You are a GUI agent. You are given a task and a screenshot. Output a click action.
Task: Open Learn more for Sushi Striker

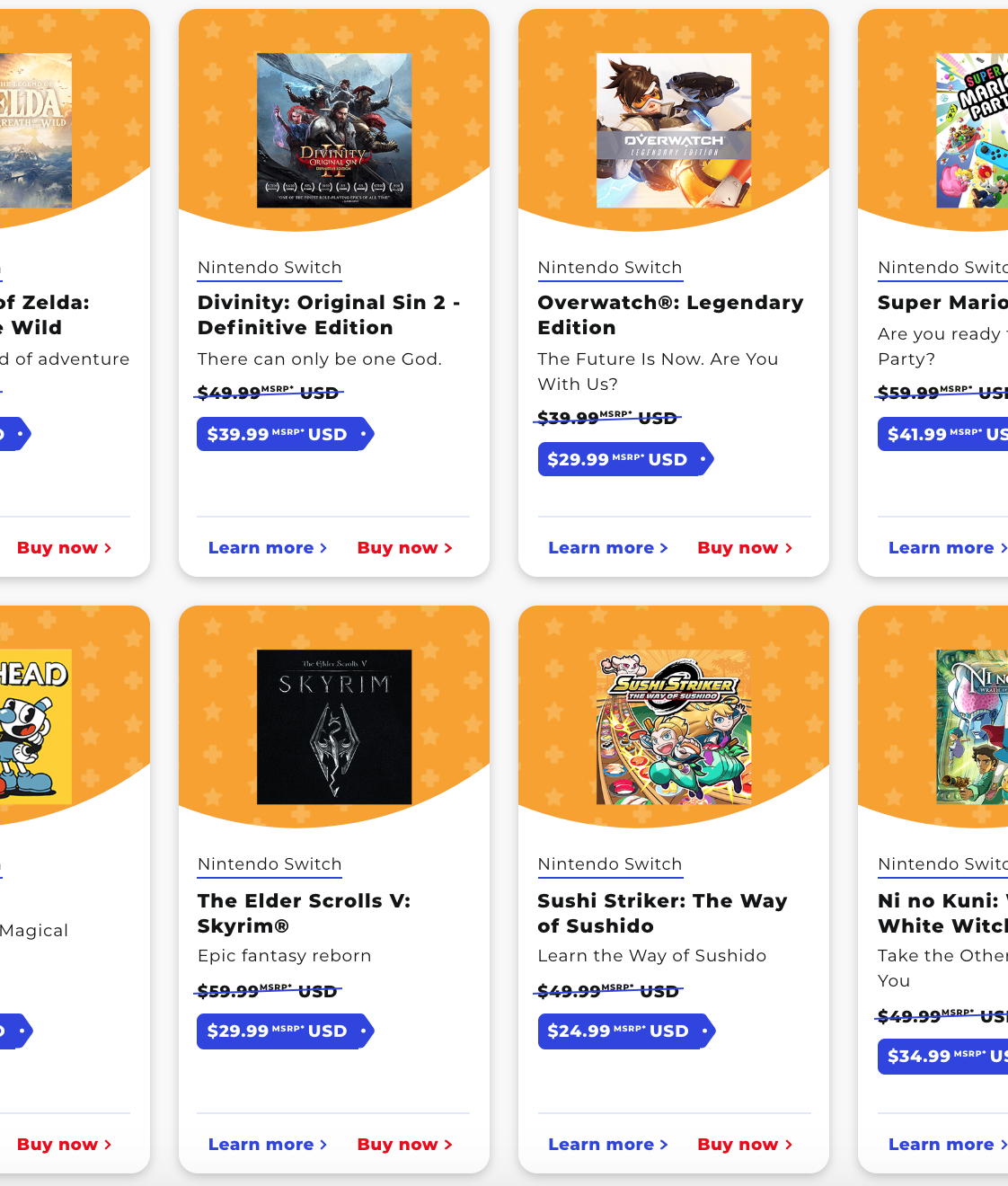[607, 1145]
